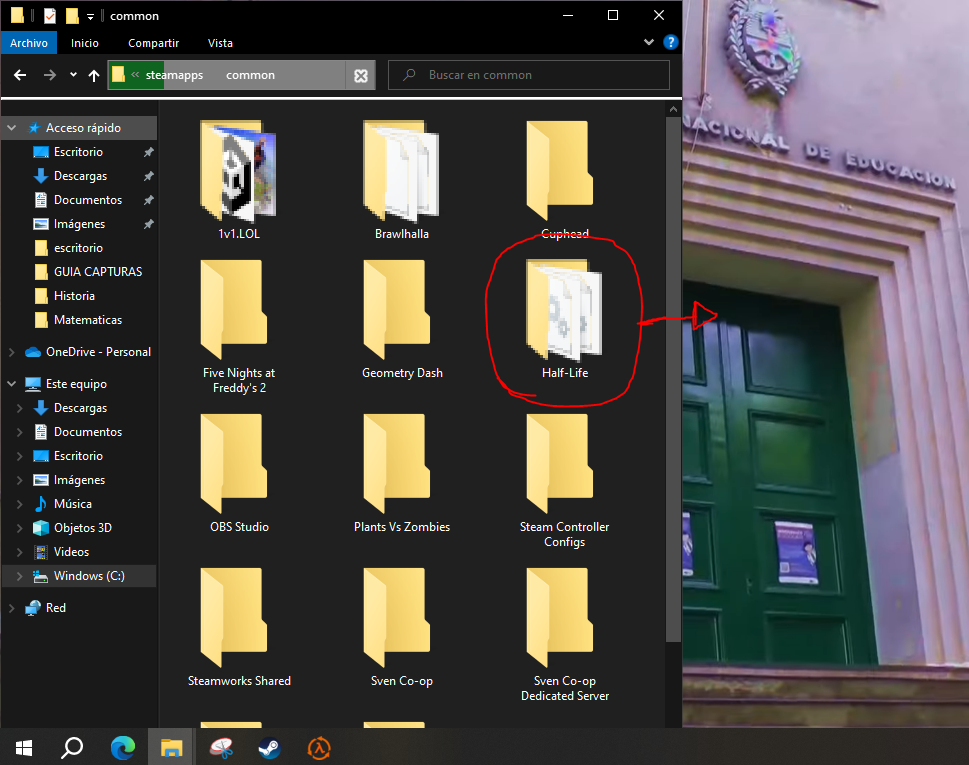969x765 pixels.
Task: Select the Five Nights at Freddy's 2 folder
Action: [239, 326]
